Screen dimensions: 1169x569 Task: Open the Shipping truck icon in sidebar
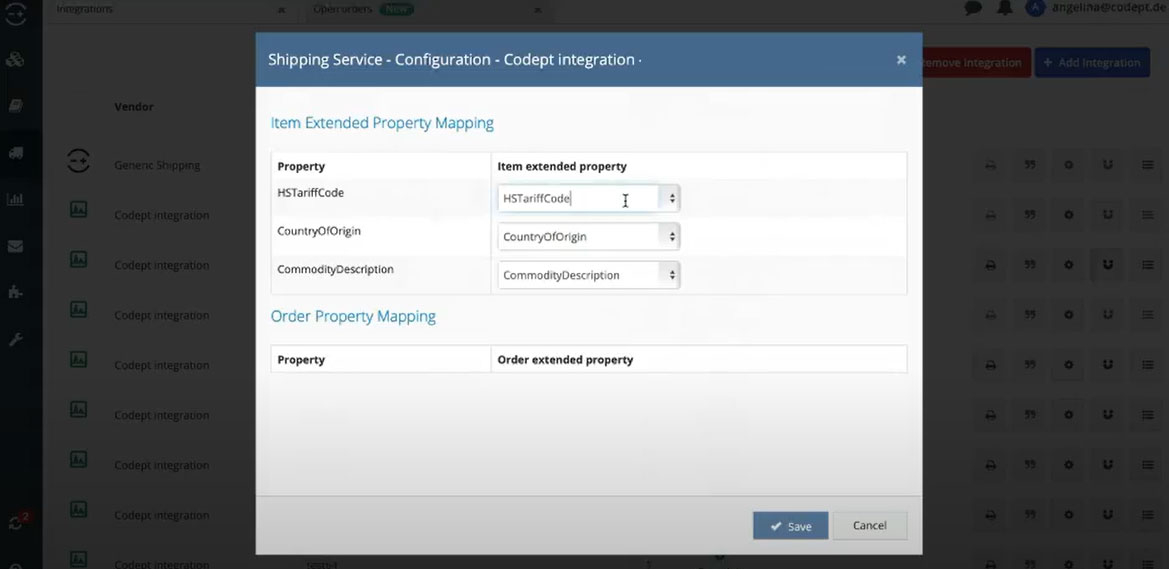coord(15,153)
